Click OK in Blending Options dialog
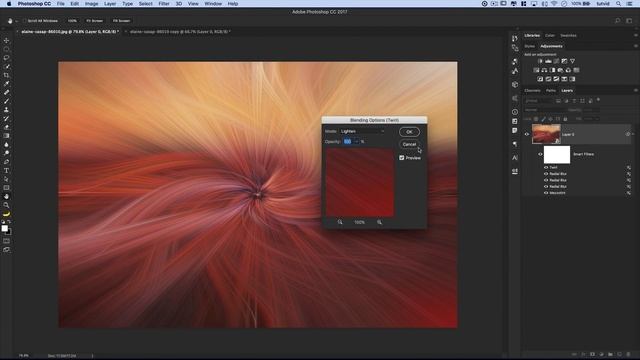The width and height of the screenshot is (640, 360). pyautogui.click(x=409, y=132)
